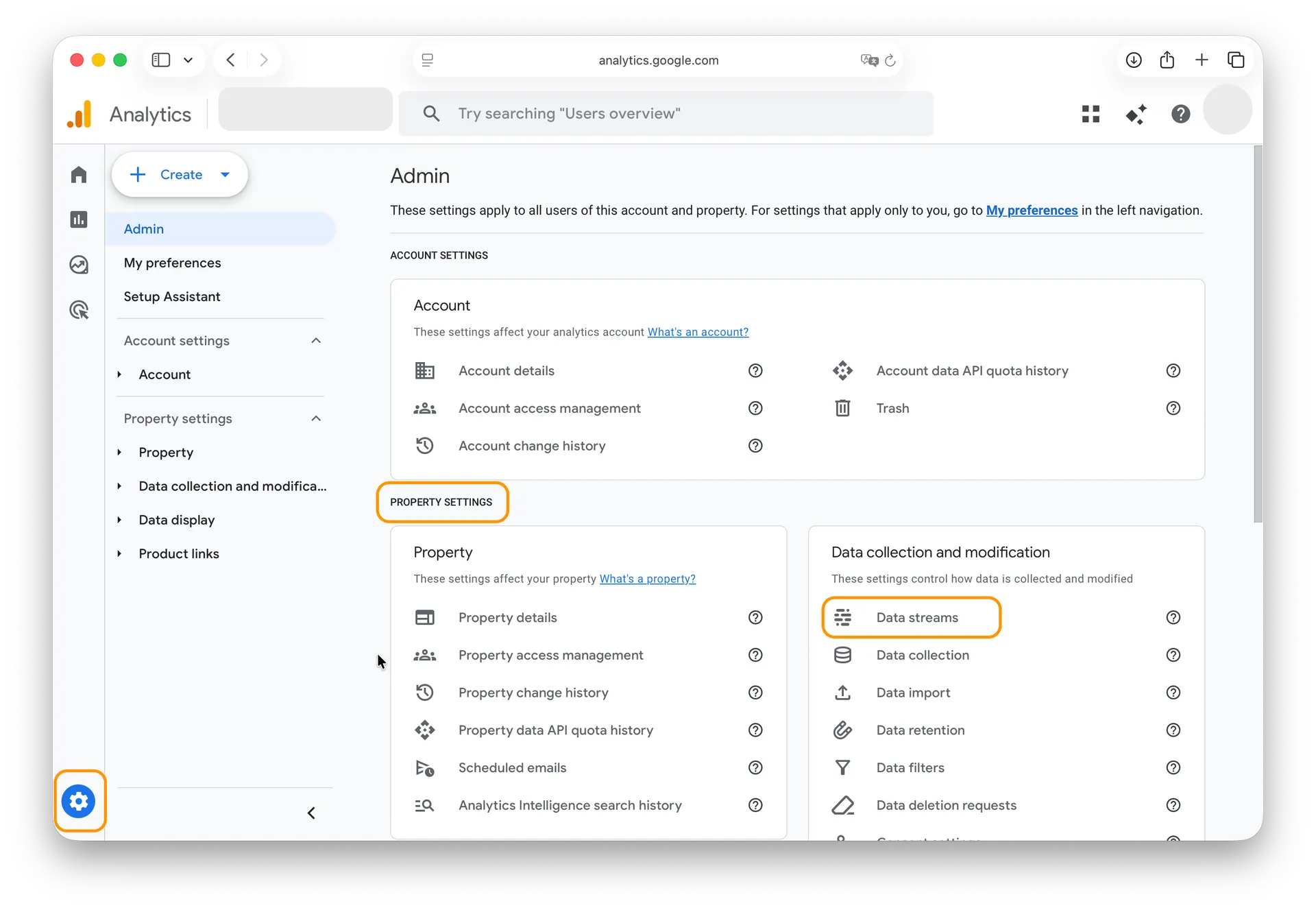Click the Admin gear icon at bottom left
This screenshot has width=1316, height=910.
pyautogui.click(x=79, y=801)
